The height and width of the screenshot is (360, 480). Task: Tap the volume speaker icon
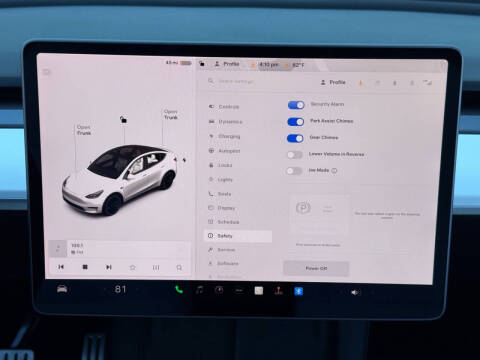coord(355,292)
